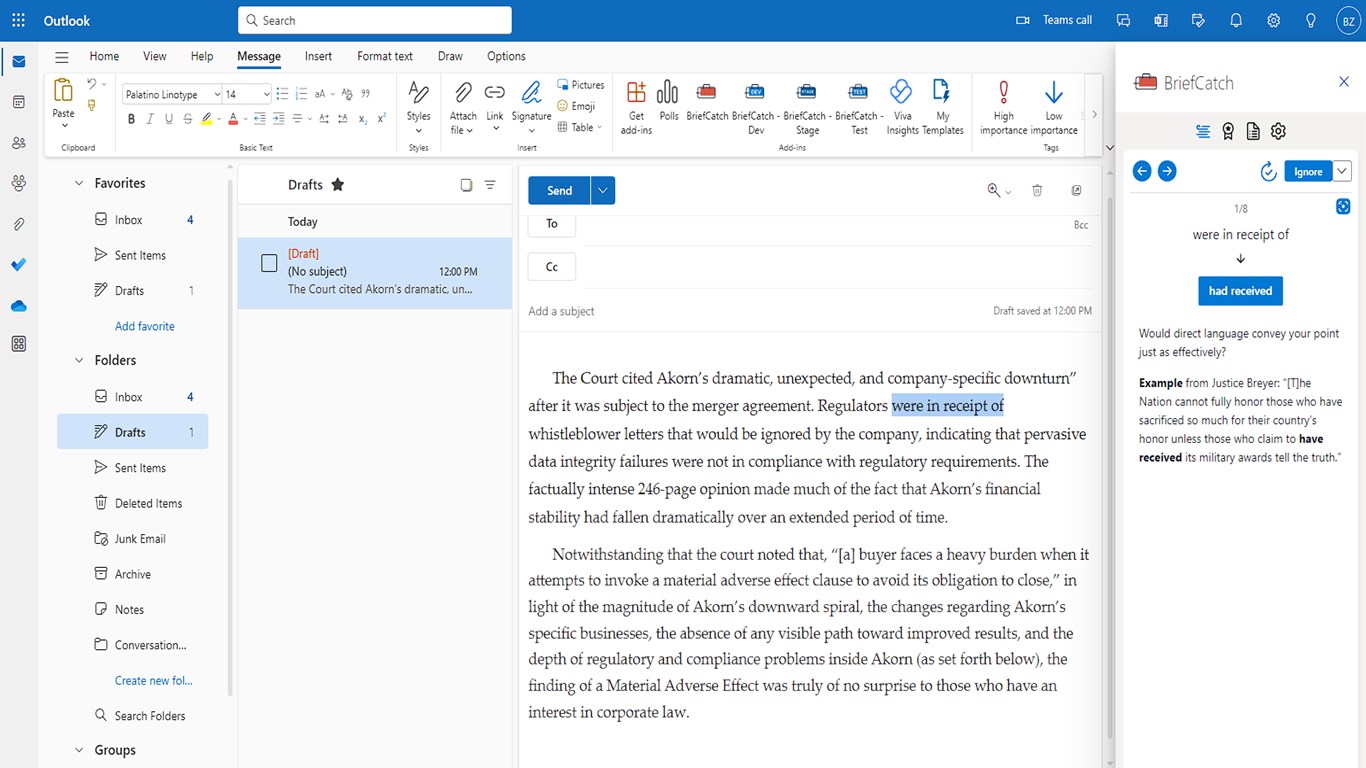Open My Templates
1366x768 pixels.
[x=942, y=107]
